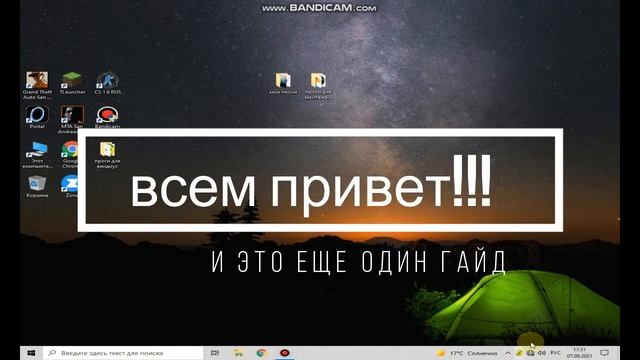This screenshot has height=360, width=640.
Task: Select Этот компьютер desktop icon
Action: click(37, 155)
